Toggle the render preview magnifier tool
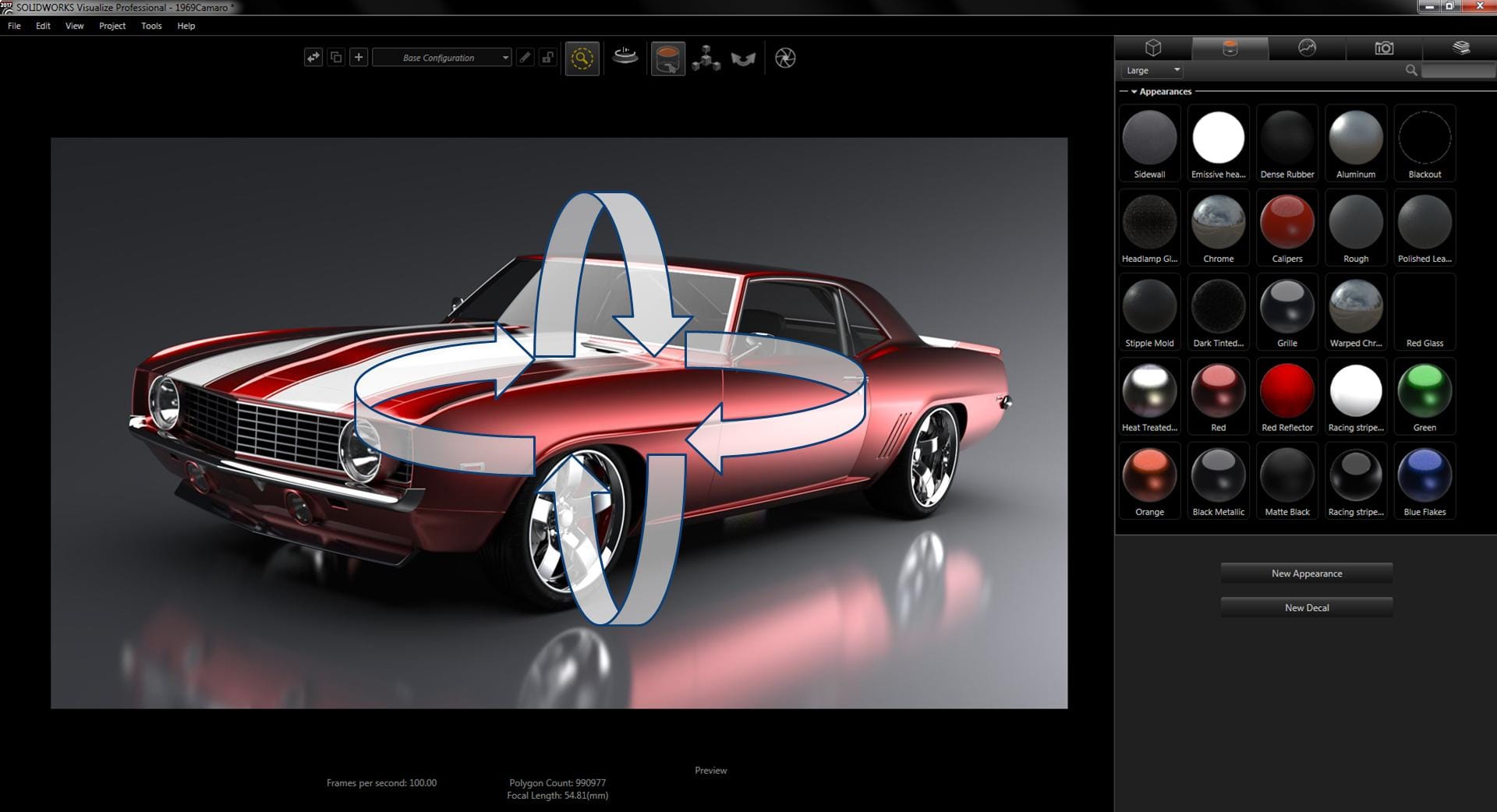This screenshot has width=1497, height=812. 582,58
